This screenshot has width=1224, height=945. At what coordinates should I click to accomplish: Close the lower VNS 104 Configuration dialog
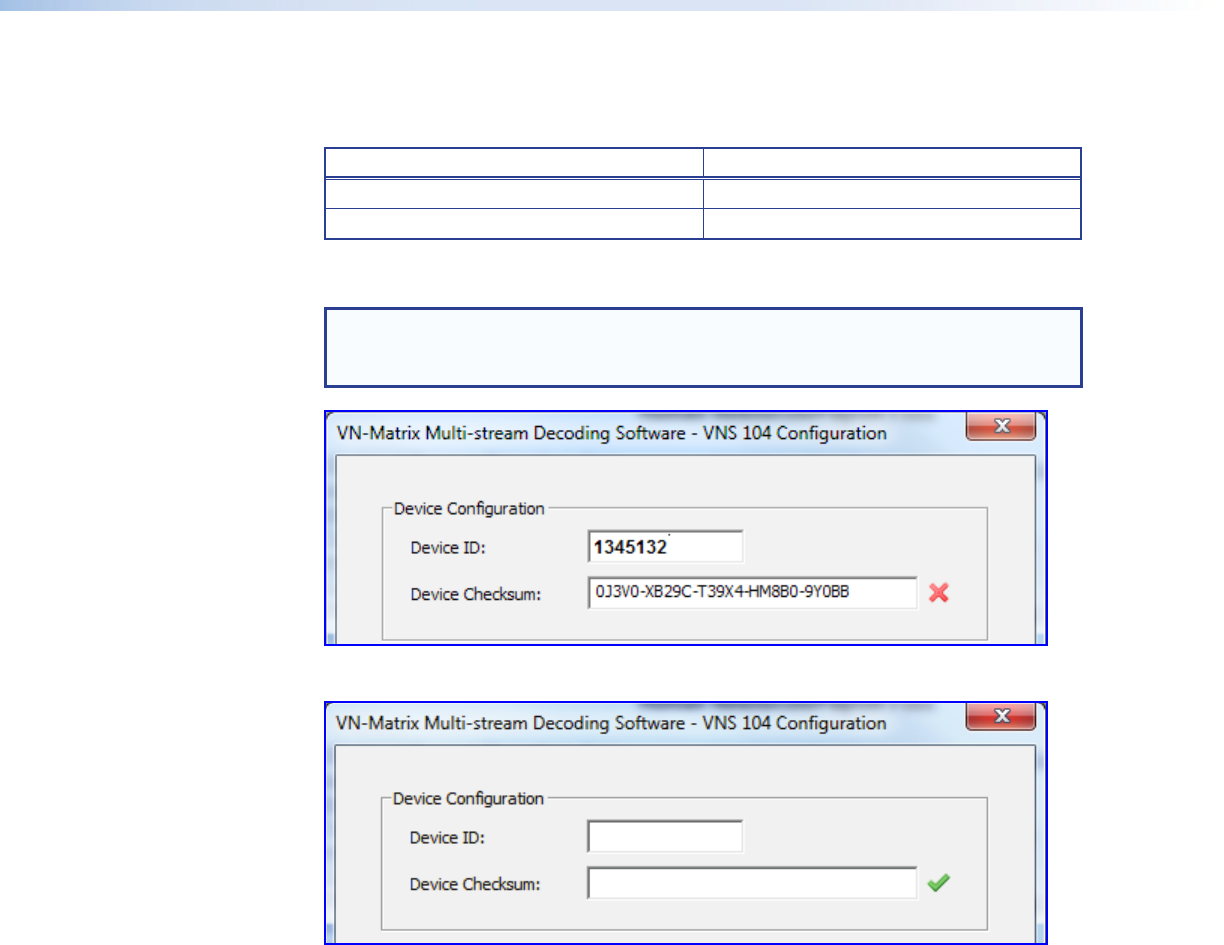tap(1000, 717)
